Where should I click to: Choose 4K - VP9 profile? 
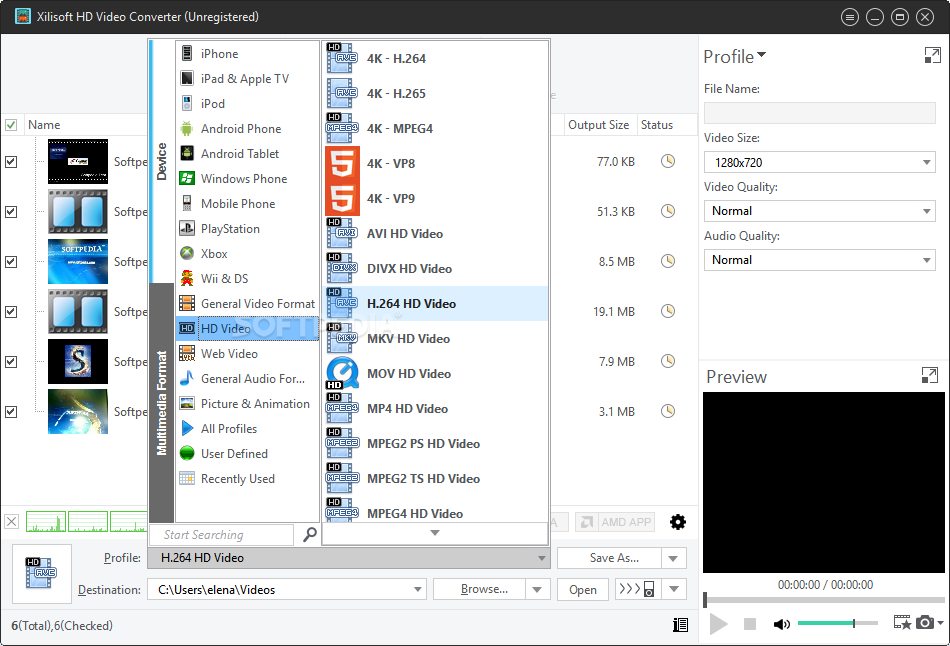click(436, 199)
